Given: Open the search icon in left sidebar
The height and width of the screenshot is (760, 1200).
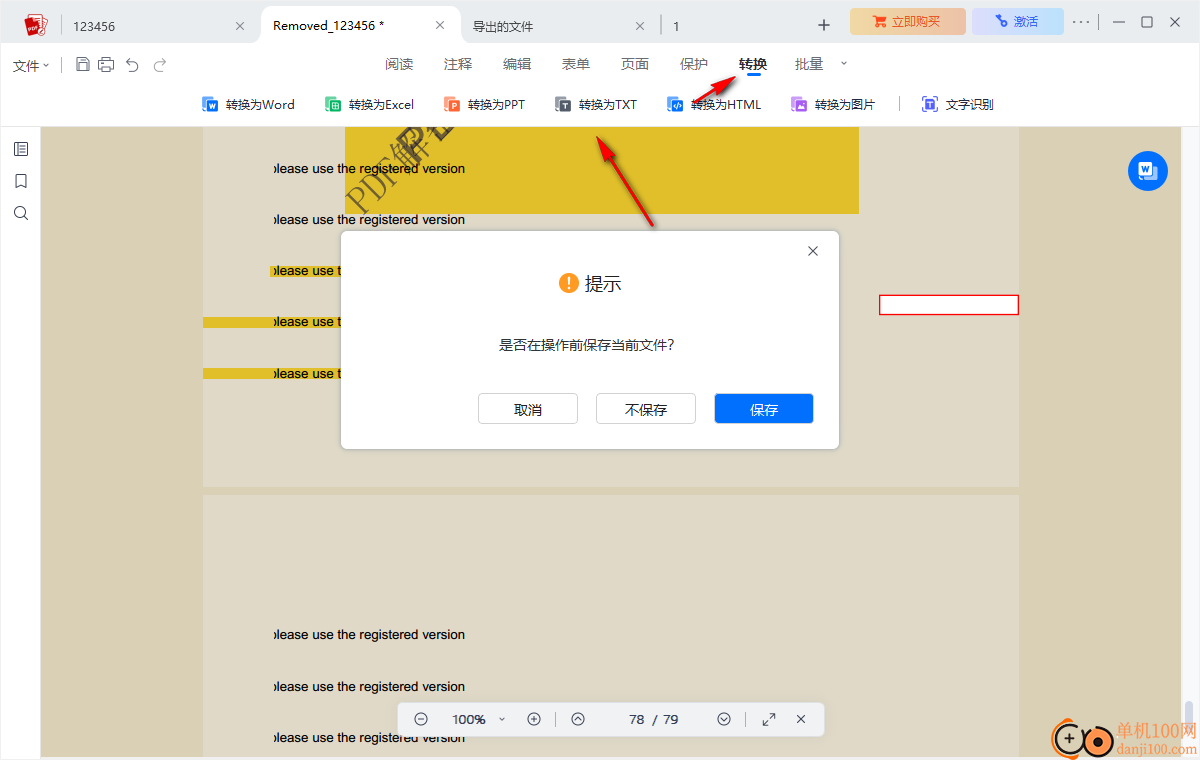Looking at the screenshot, I should click(21, 213).
